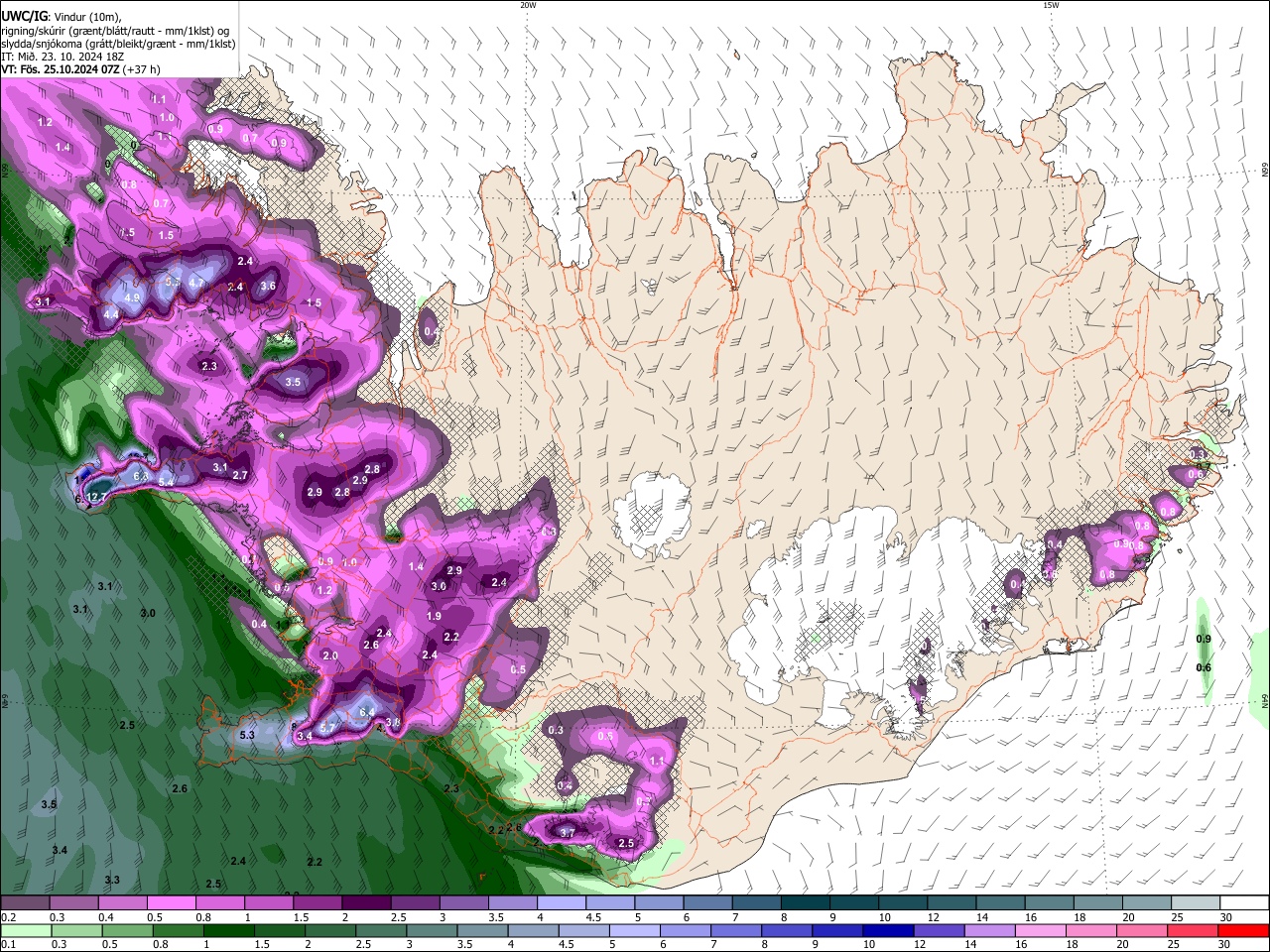Click the dark blue lower-row swatch between 10 and 12
The image size is (1270, 952).
pos(886,930)
